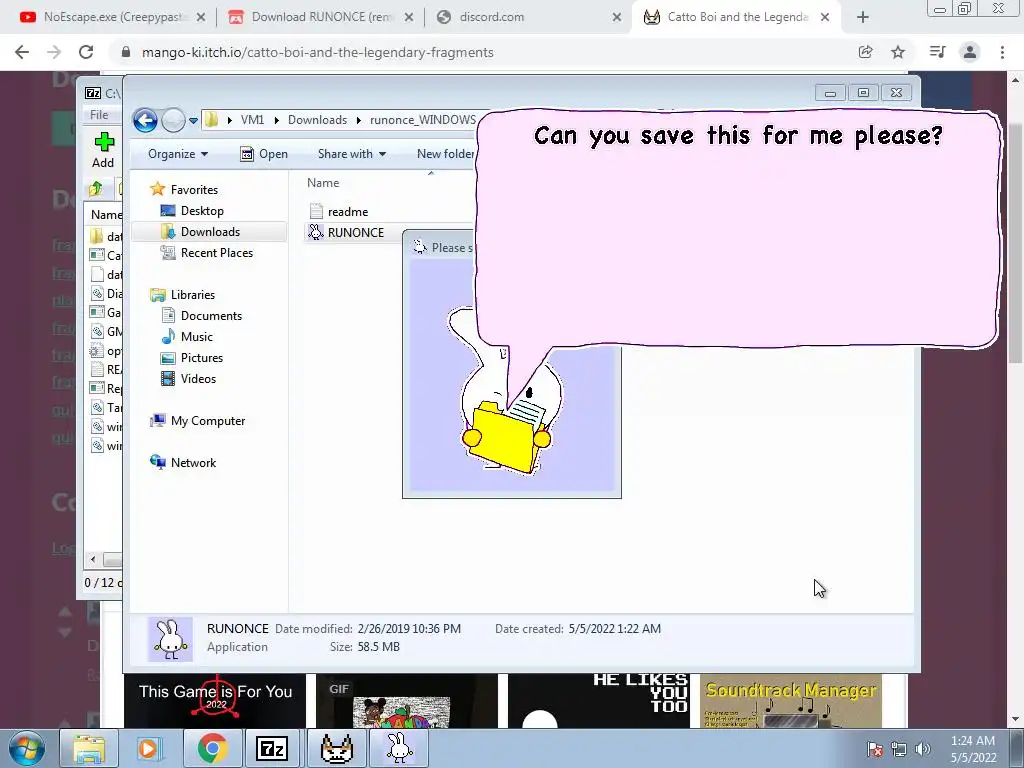Click the volume speaker tray icon
Viewport: 1024px width, 768px height.
tap(923, 749)
